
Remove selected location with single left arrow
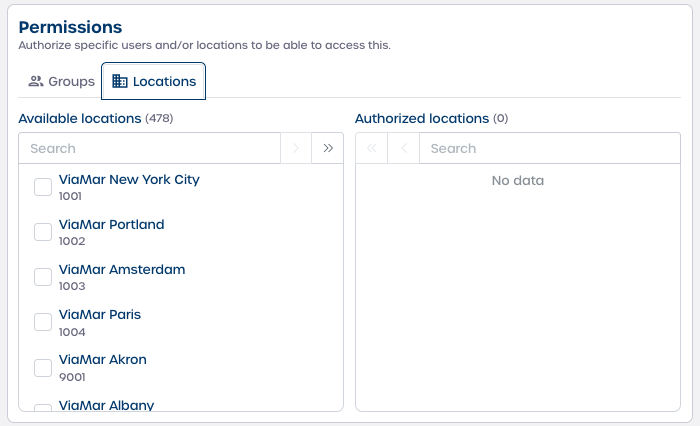coord(403,148)
